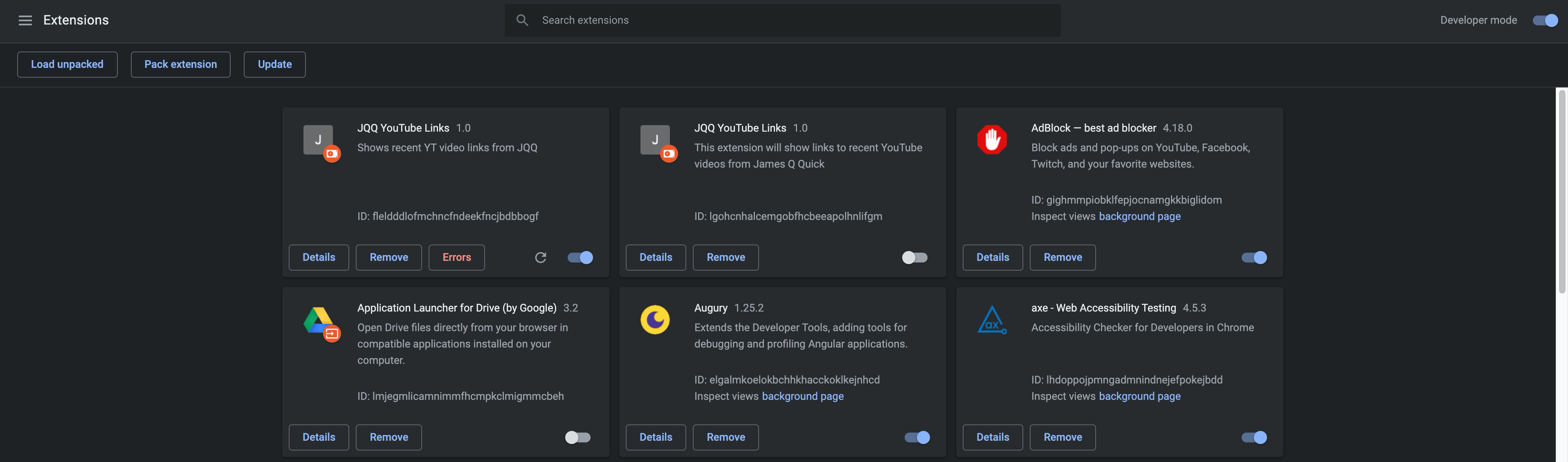Click the Augury extension name
This screenshot has width=1568, height=462.
(710, 308)
